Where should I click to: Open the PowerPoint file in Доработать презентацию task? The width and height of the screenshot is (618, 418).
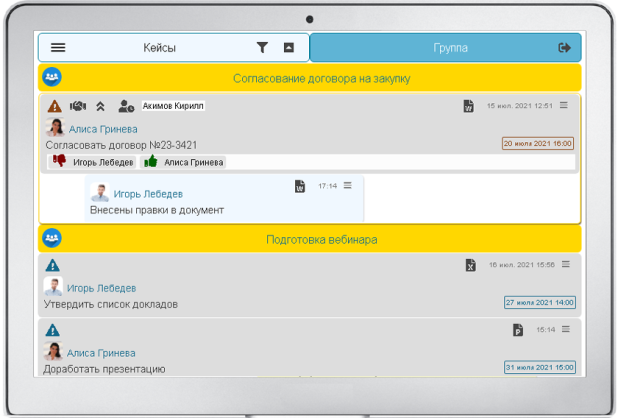click(518, 330)
